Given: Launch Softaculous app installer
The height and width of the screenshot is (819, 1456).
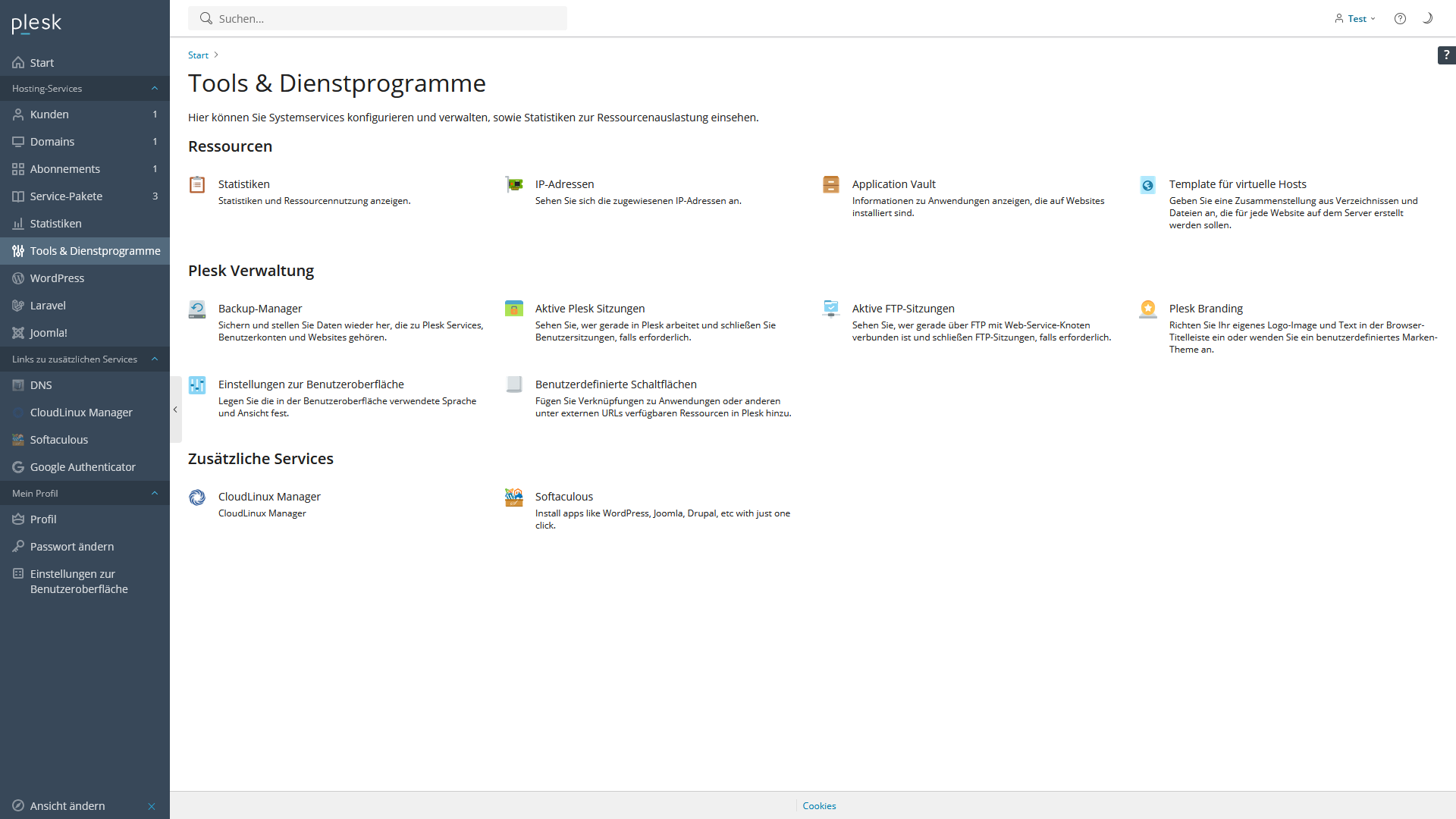Looking at the screenshot, I should tap(564, 496).
